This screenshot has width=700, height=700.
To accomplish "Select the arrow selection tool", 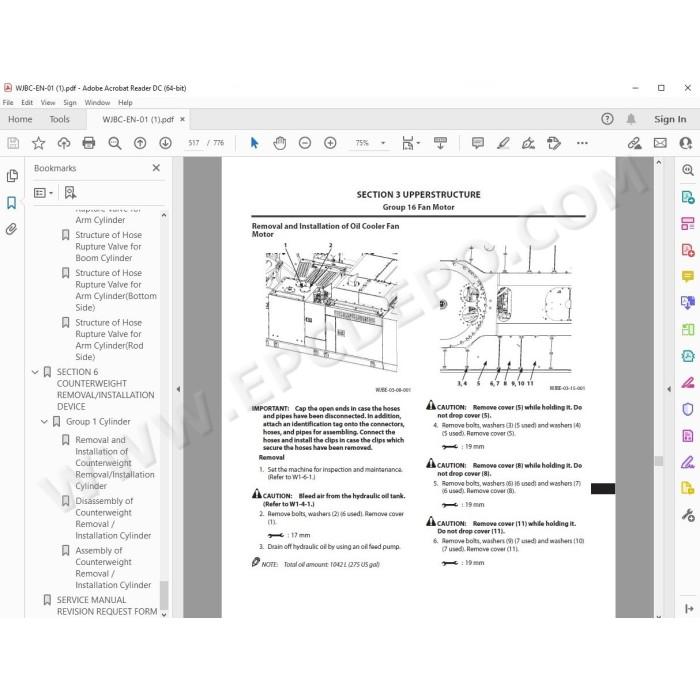I will [254, 143].
